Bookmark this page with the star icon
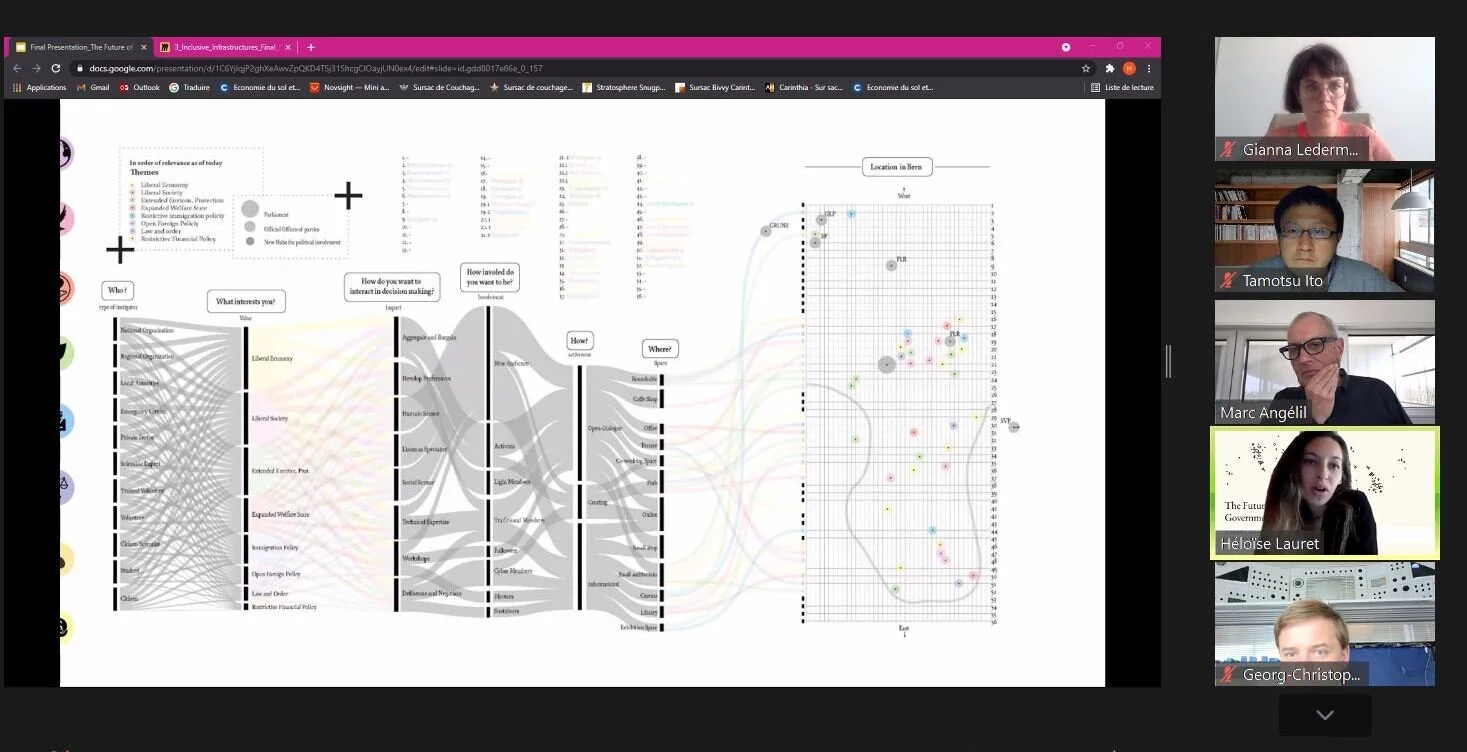The image size is (1467, 752). [x=1086, y=68]
